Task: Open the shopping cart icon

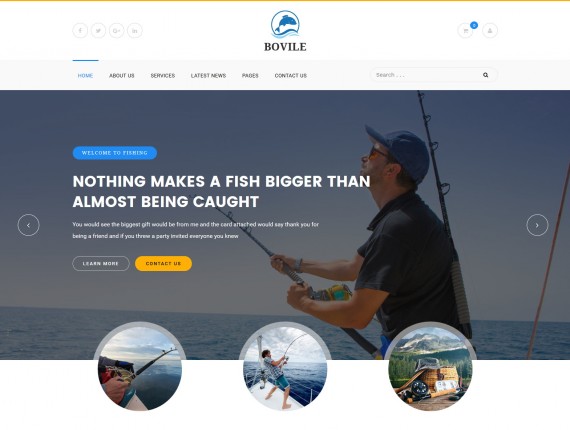Action: click(465, 31)
